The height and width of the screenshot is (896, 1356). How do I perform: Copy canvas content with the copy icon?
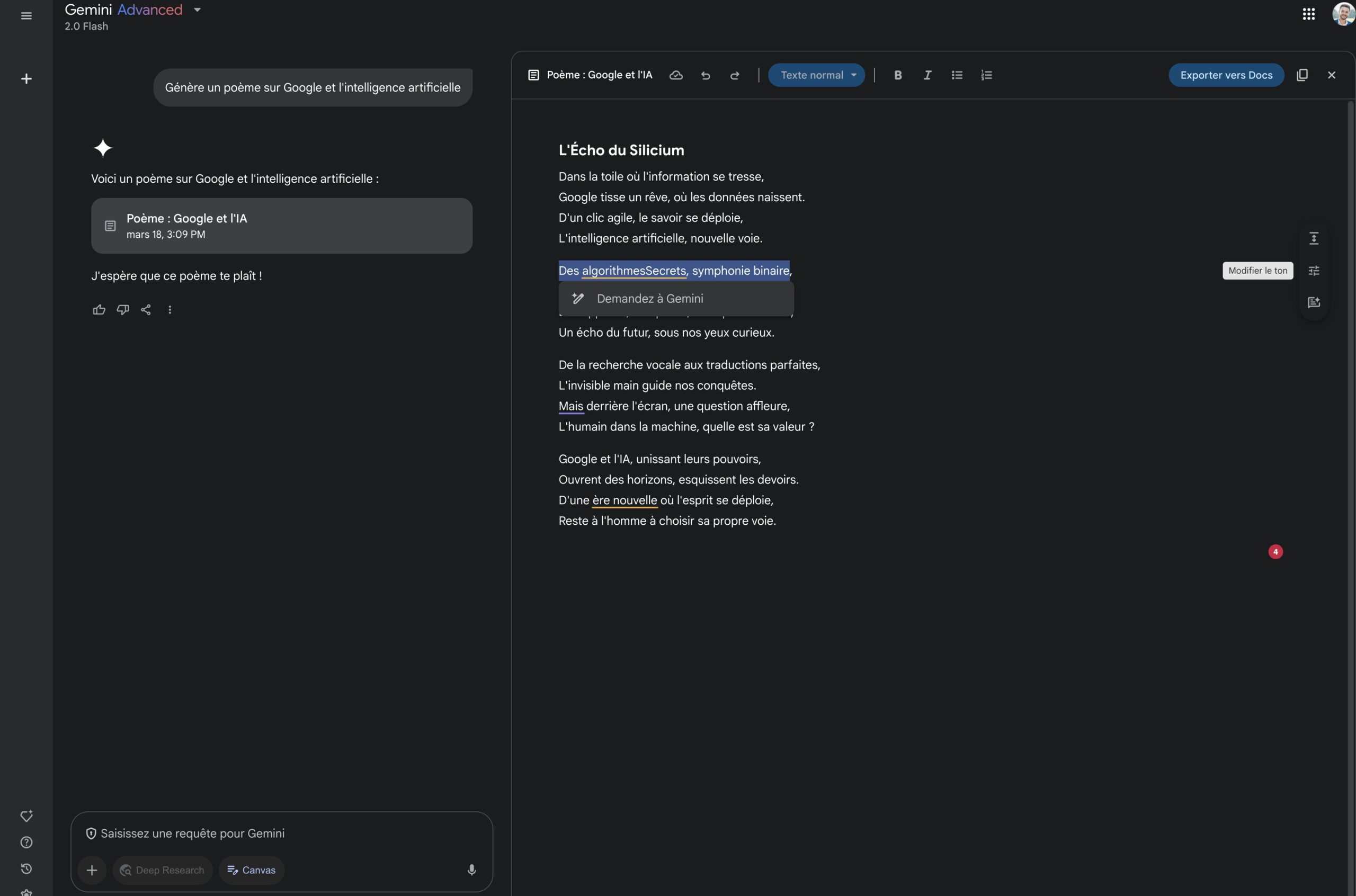[1302, 75]
